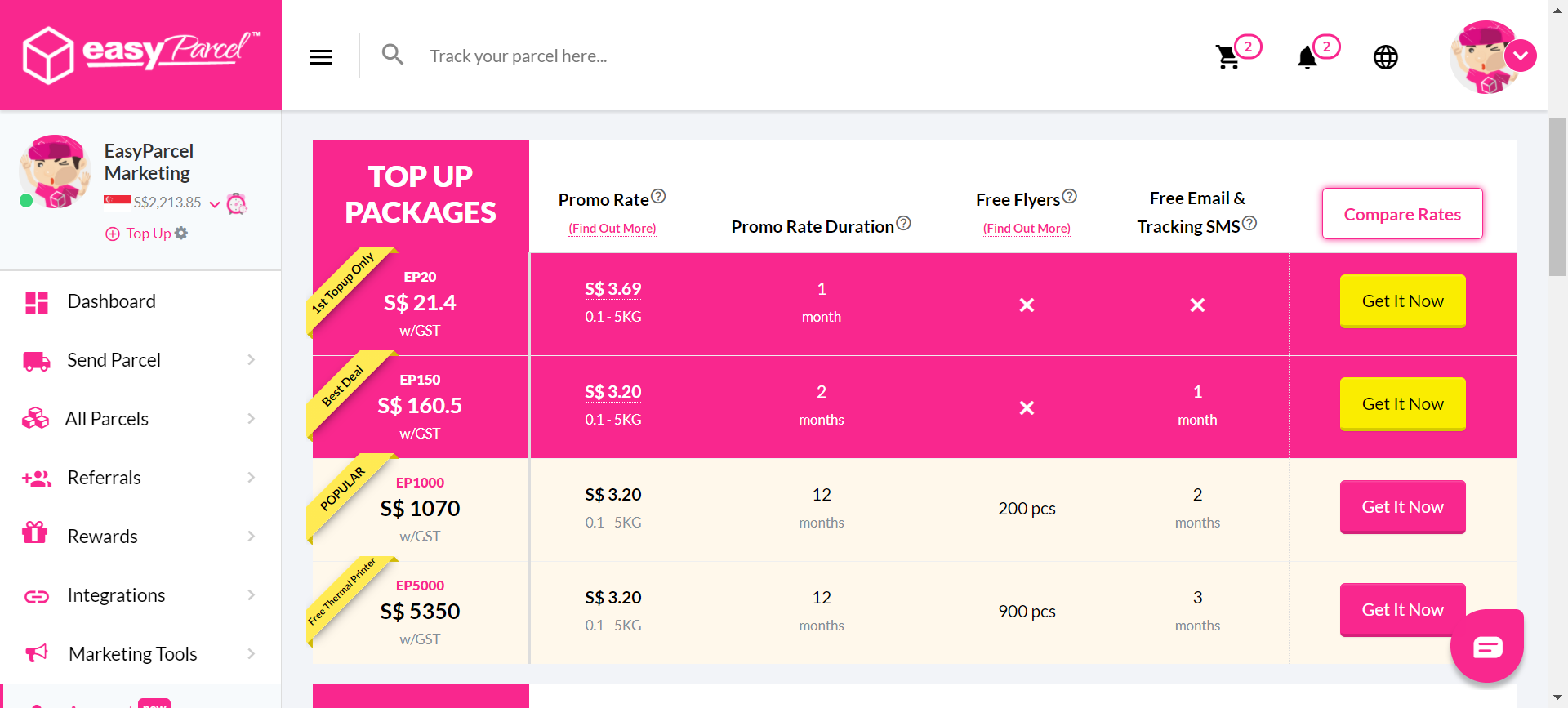Screen dimensions: 1568x708
Task: Open the live chat widget
Action: [x=1487, y=646]
